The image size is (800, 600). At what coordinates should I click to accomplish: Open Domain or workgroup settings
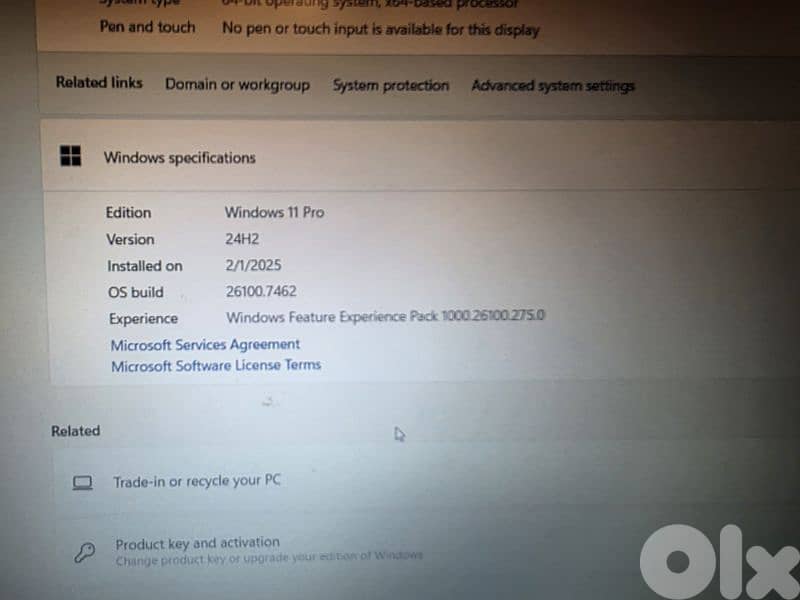[x=237, y=85]
